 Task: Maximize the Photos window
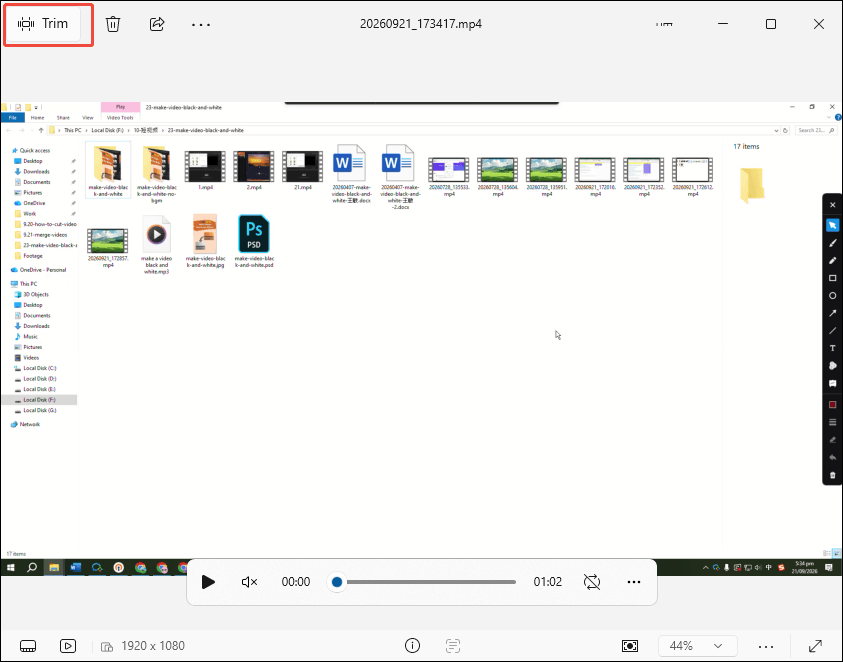(x=770, y=24)
